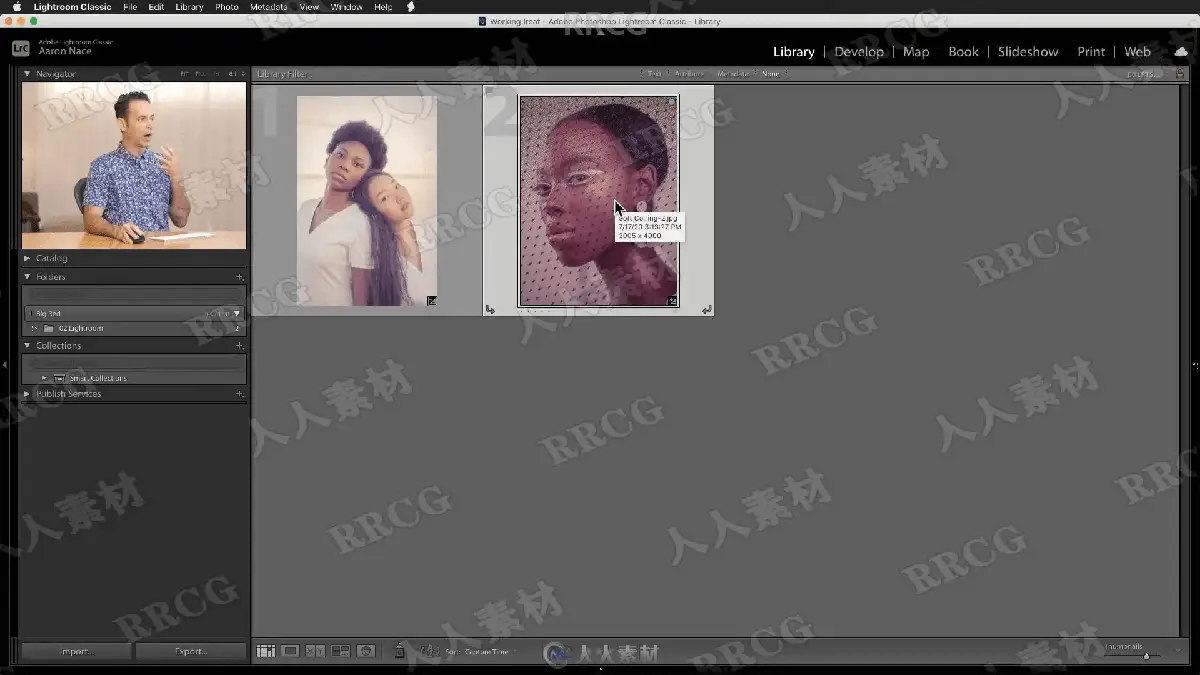Select the Library module tab
This screenshot has height=675, width=1200.
(794, 52)
